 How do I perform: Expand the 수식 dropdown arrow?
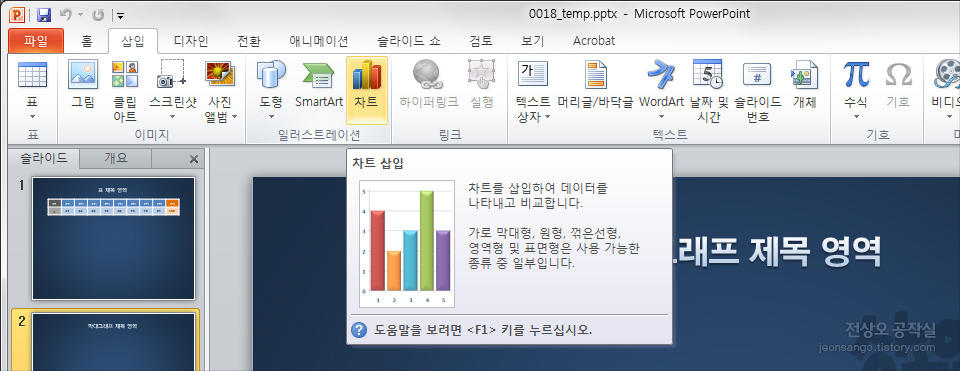tap(856, 116)
